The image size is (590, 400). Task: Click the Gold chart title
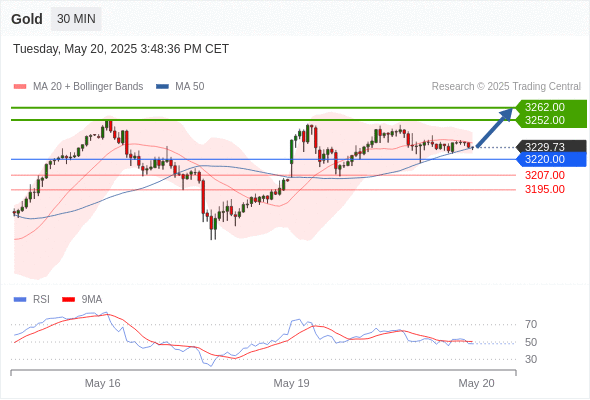(27, 19)
